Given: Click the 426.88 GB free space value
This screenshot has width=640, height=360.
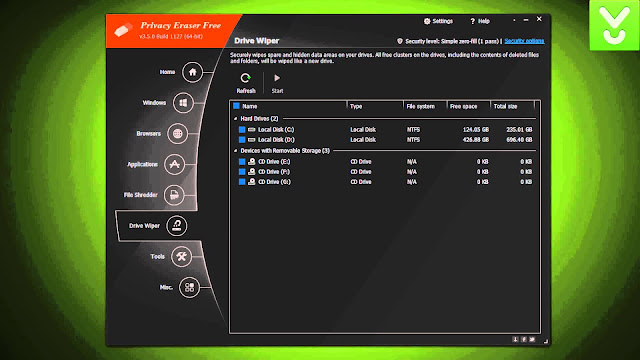Looking at the screenshot, I should [476, 140].
